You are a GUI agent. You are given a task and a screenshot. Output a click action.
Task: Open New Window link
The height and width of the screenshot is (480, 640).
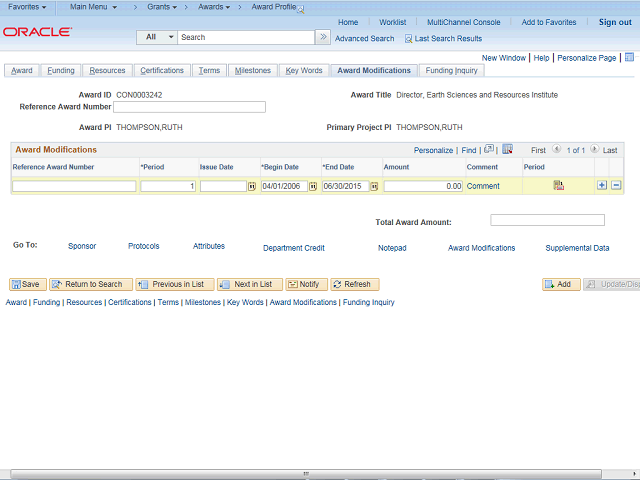(x=504, y=58)
